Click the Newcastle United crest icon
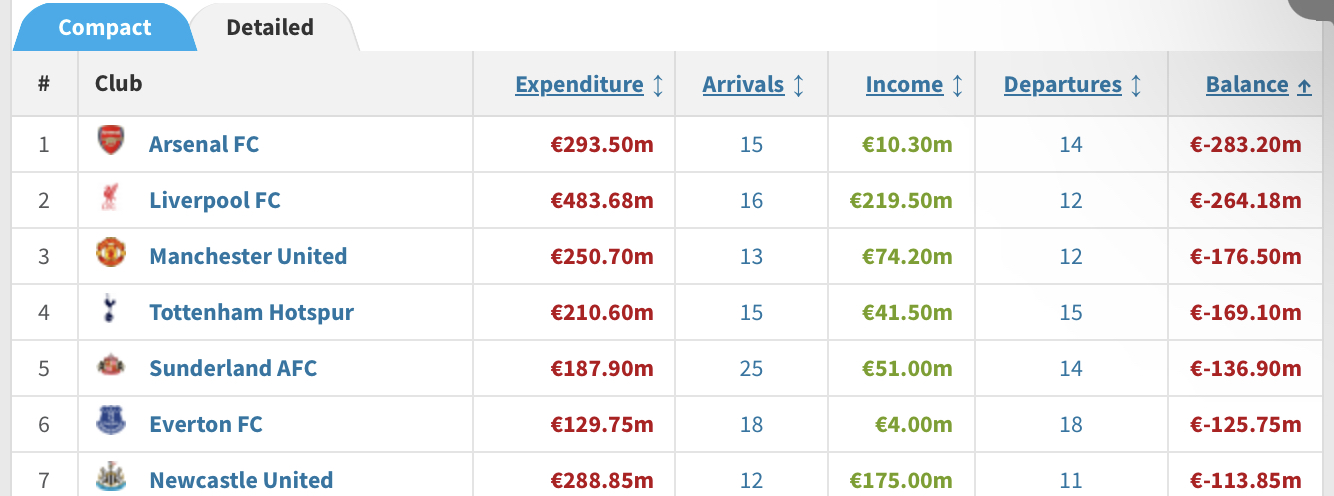The width and height of the screenshot is (1334, 496). [x=111, y=478]
